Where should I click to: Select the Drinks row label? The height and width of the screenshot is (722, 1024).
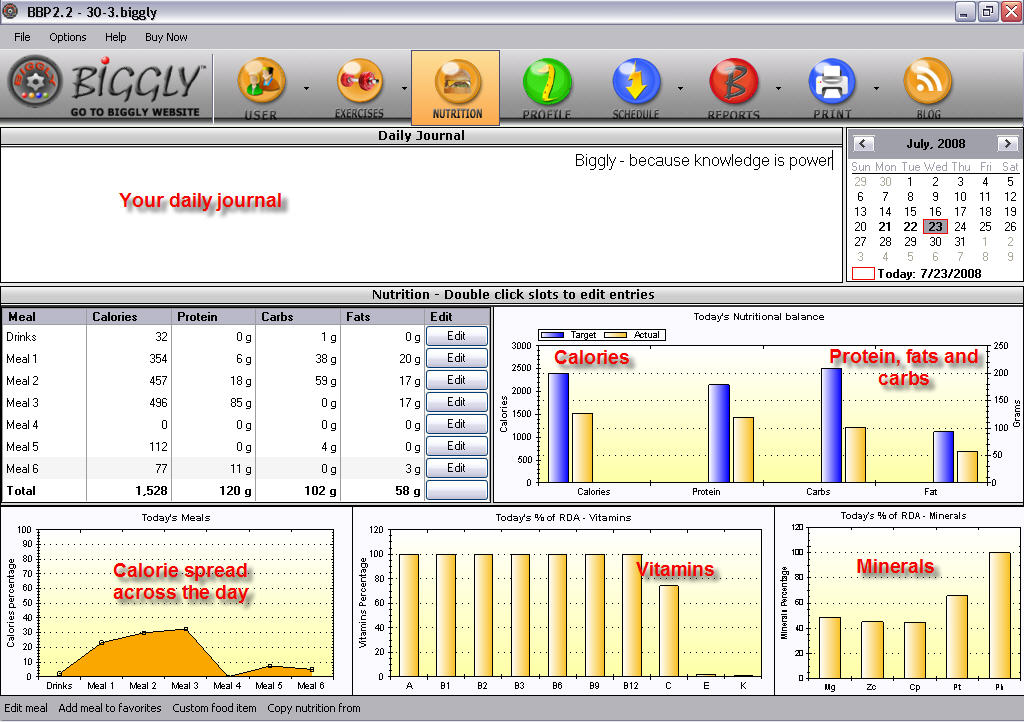pyautogui.click(x=21, y=337)
